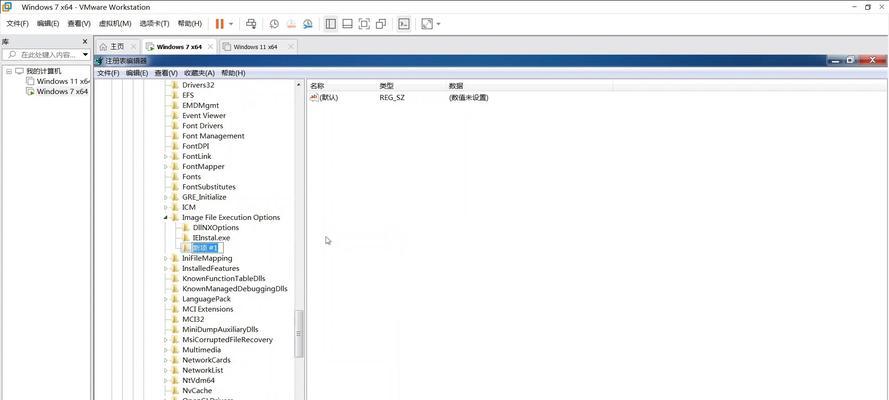Expand the IniFileMapping key
Screen dimensions: 889x400
point(166,258)
